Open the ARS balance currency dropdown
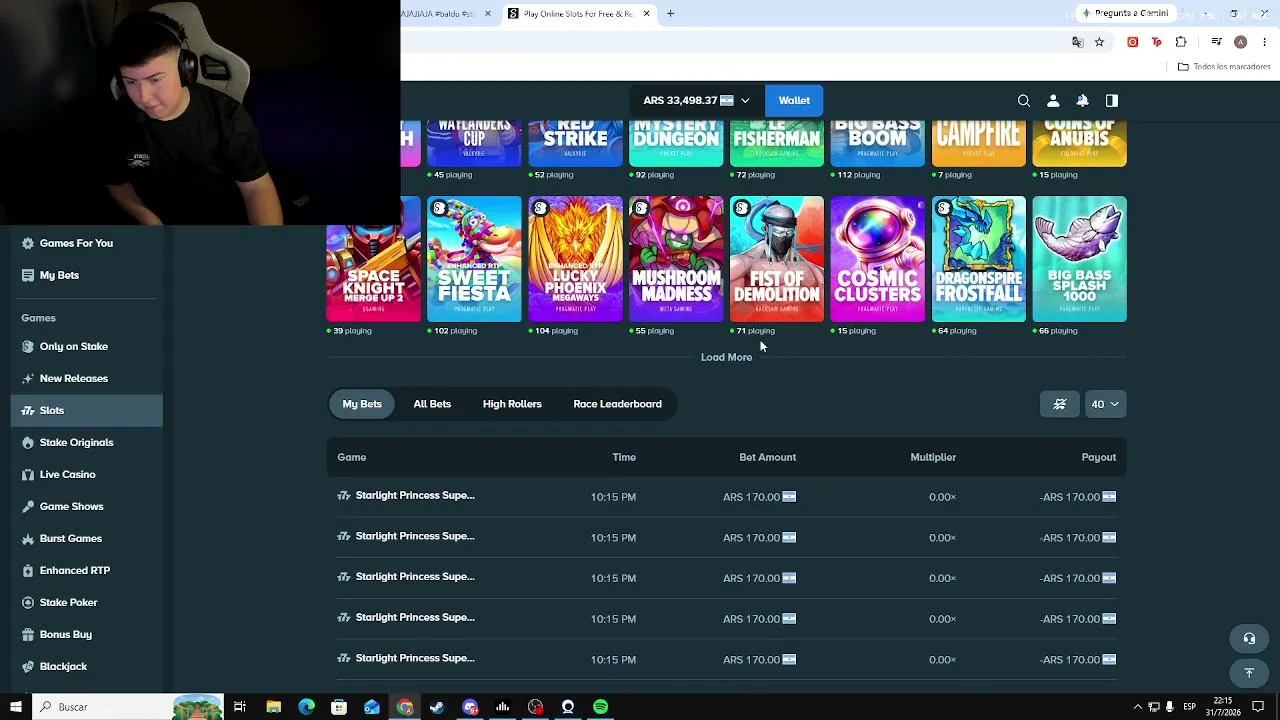The height and width of the screenshot is (720, 1280). 696,100
